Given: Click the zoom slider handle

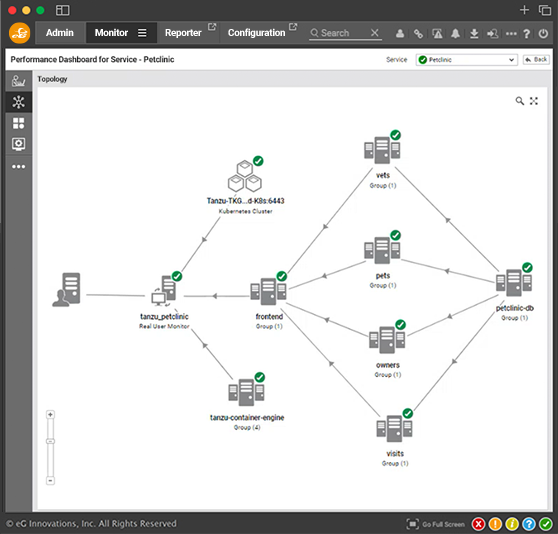Looking at the screenshot, I should [50, 441].
